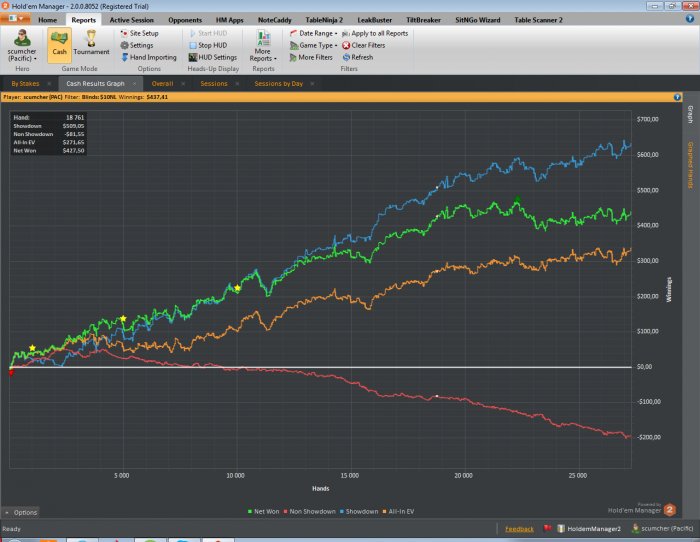The height and width of the screenshot is (542, 700).
Task: Open the LeakBuster tab
Action: (x=375, y=20)
